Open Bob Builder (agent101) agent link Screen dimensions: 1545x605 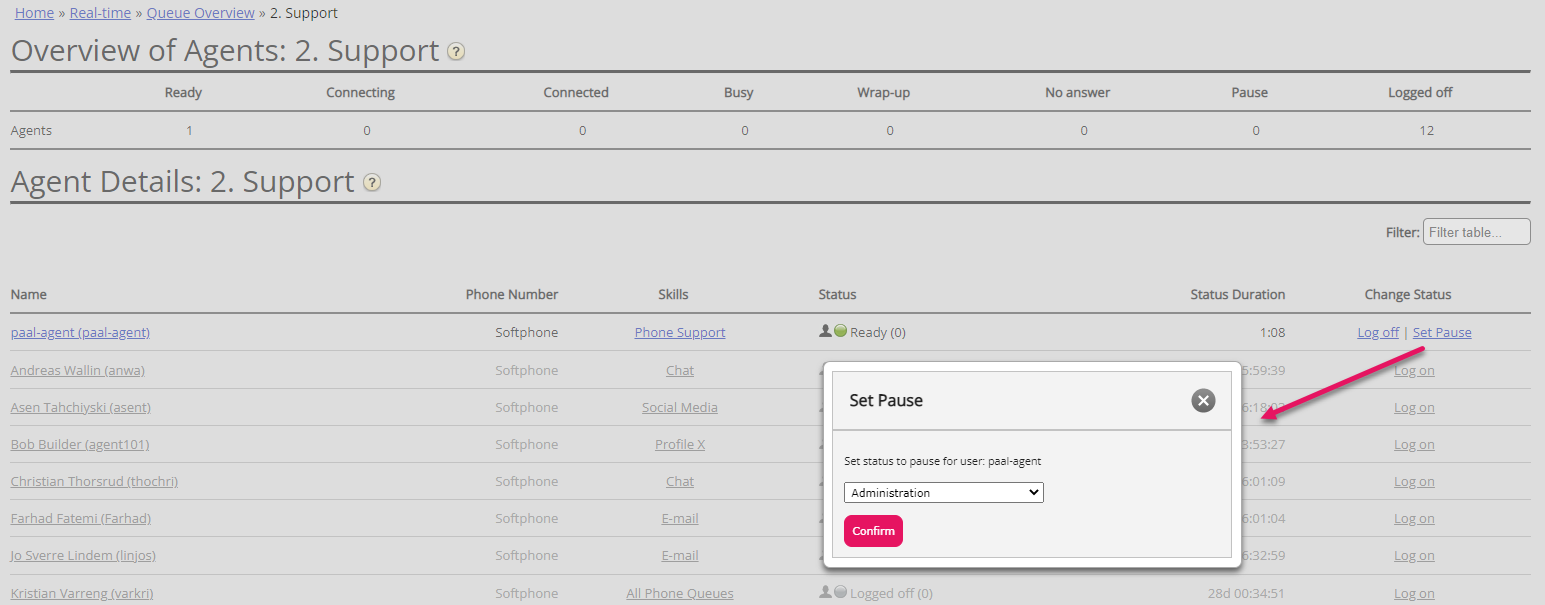tap(80, 444)
